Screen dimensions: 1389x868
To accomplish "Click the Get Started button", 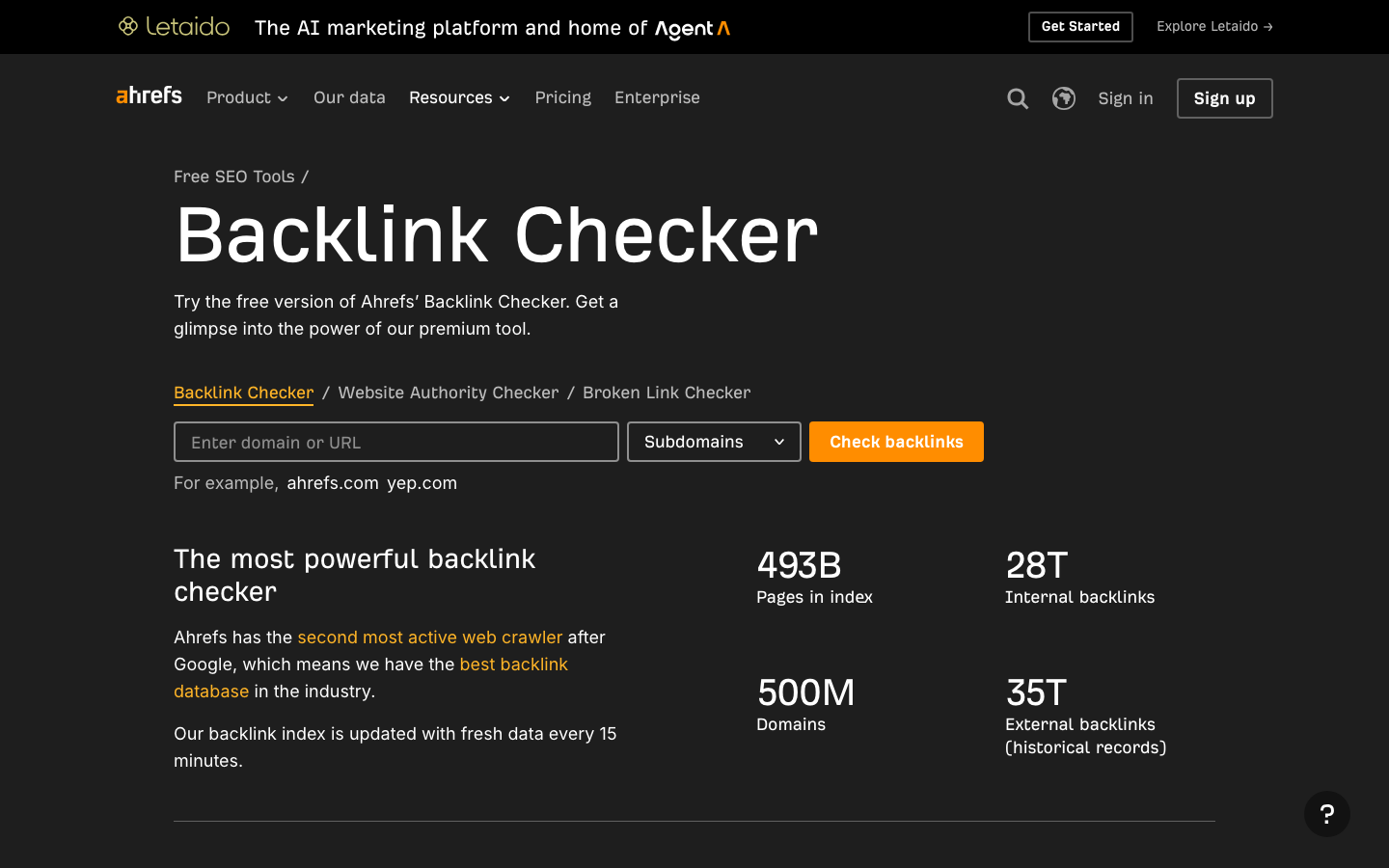I will point(1080,27).
